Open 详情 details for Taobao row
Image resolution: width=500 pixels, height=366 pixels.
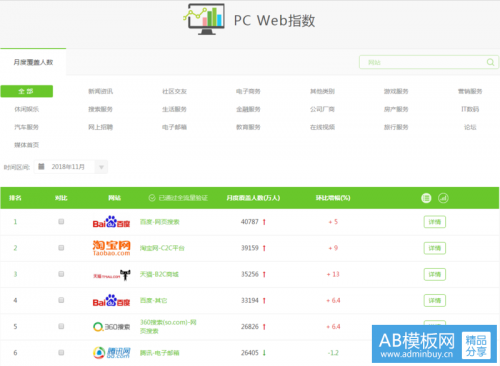[435, 248]
